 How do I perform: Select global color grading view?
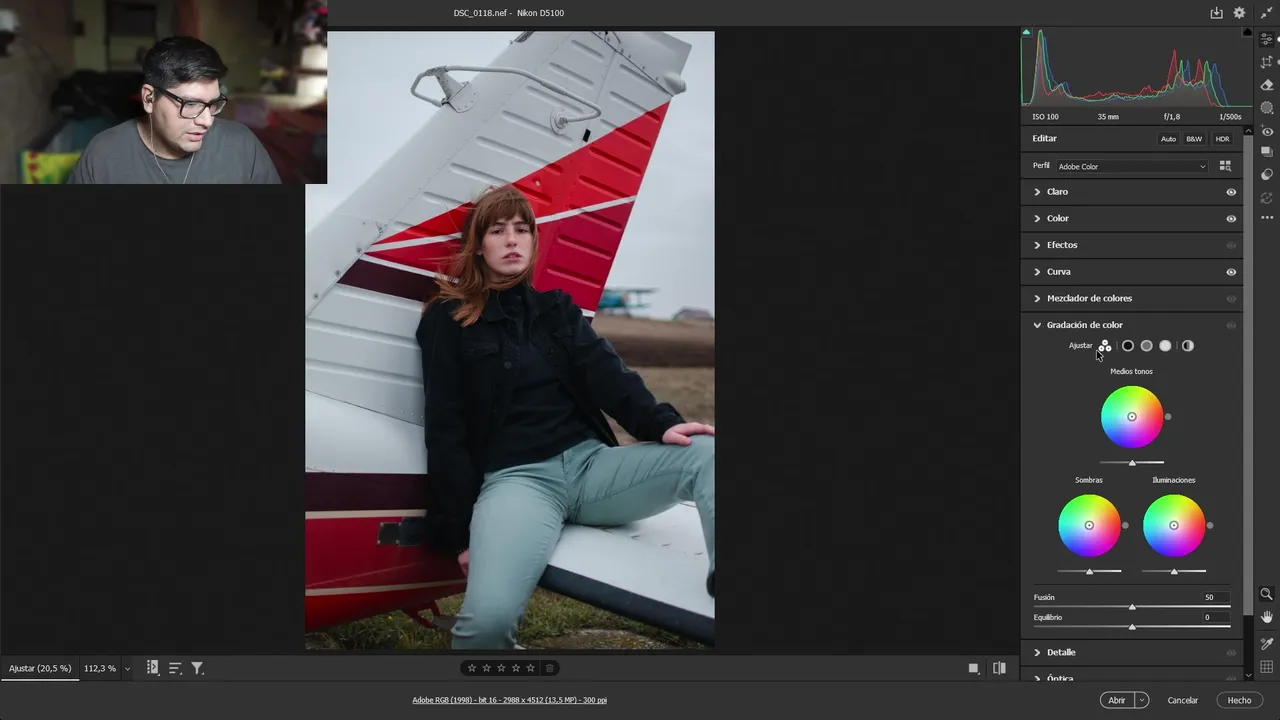(1188, 346)
